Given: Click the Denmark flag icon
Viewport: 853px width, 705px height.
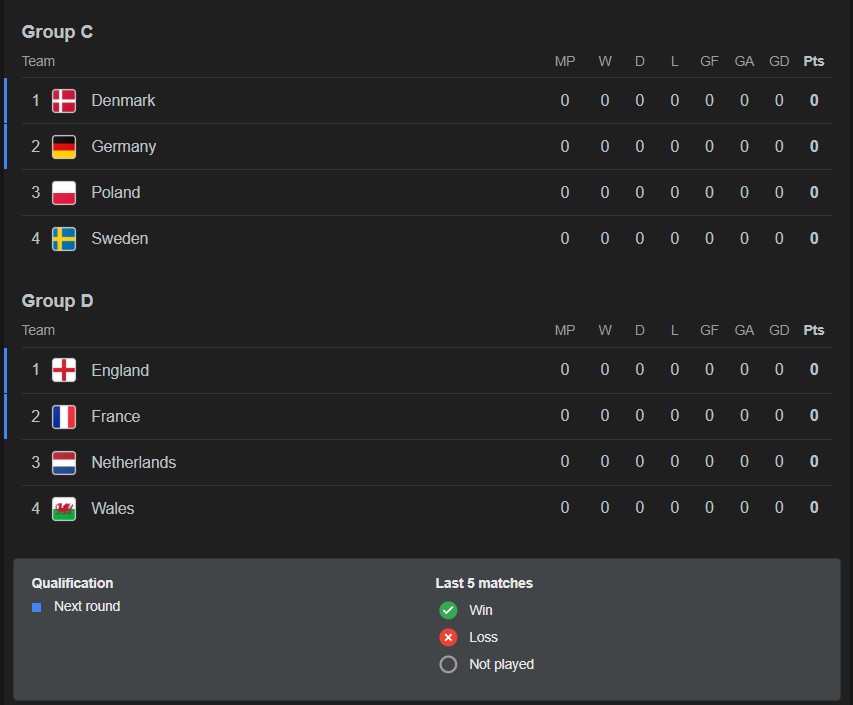Looking at the screenshot, I should click(x=64, y=101).
